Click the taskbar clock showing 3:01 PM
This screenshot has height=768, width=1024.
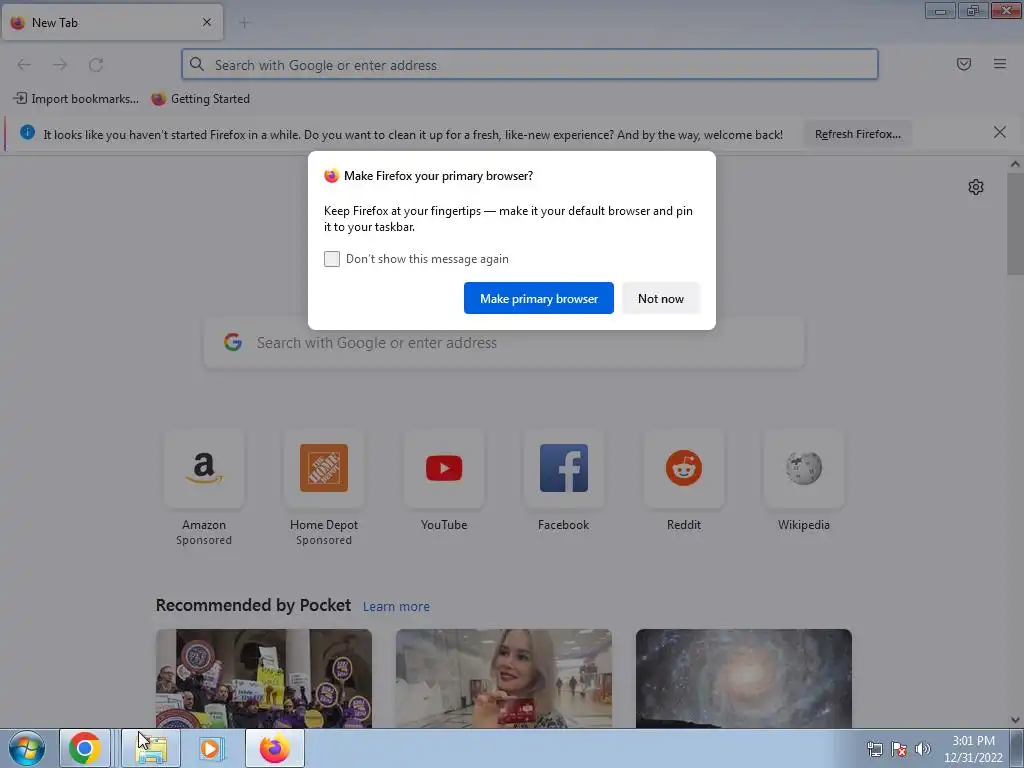[973, 749]
